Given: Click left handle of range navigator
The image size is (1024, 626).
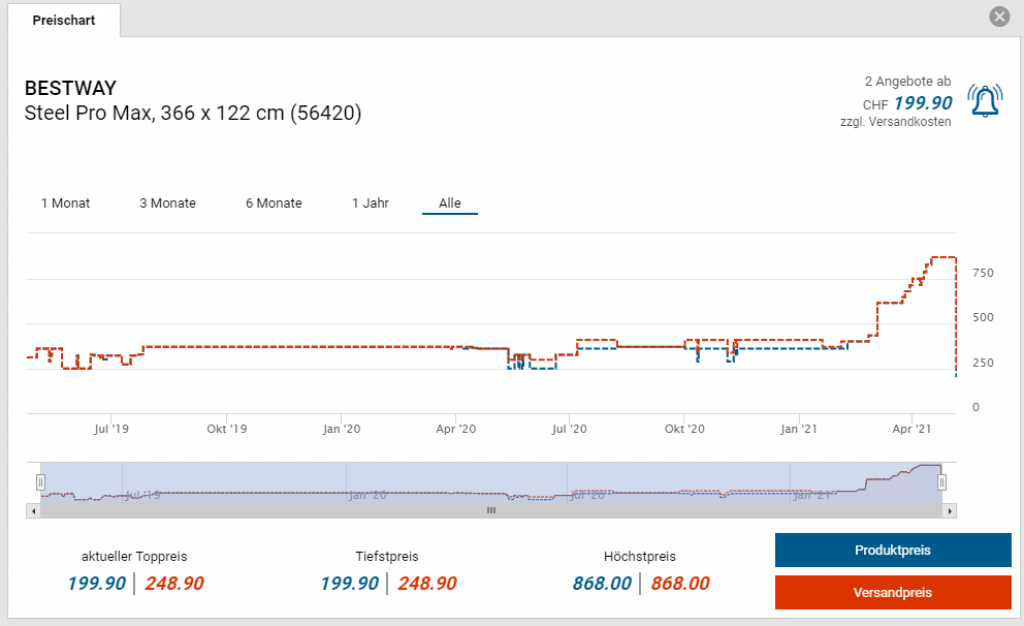Looking at the screenshot, I should point(41,482).
